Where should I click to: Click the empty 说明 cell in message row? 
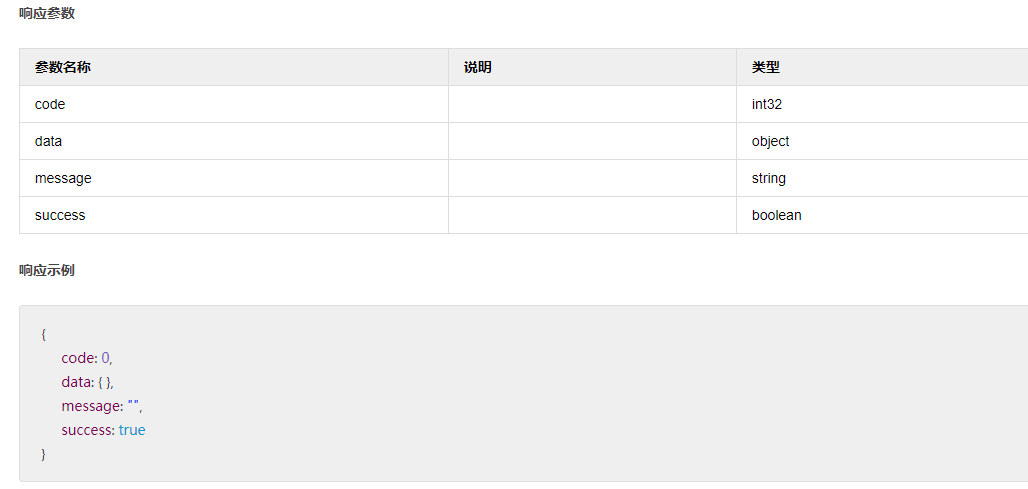[592, 178]
